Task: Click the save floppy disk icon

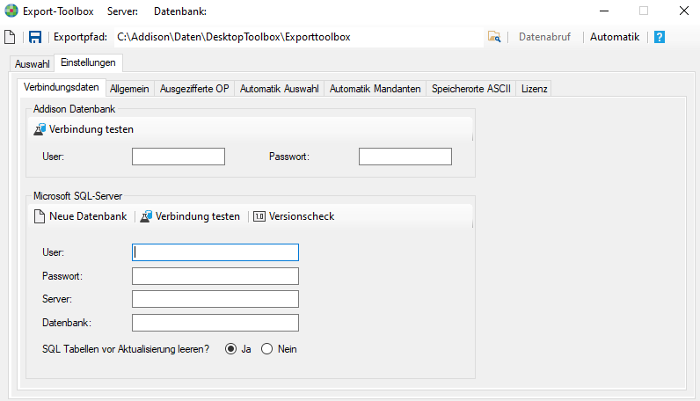Action: (x=35, y=37)
